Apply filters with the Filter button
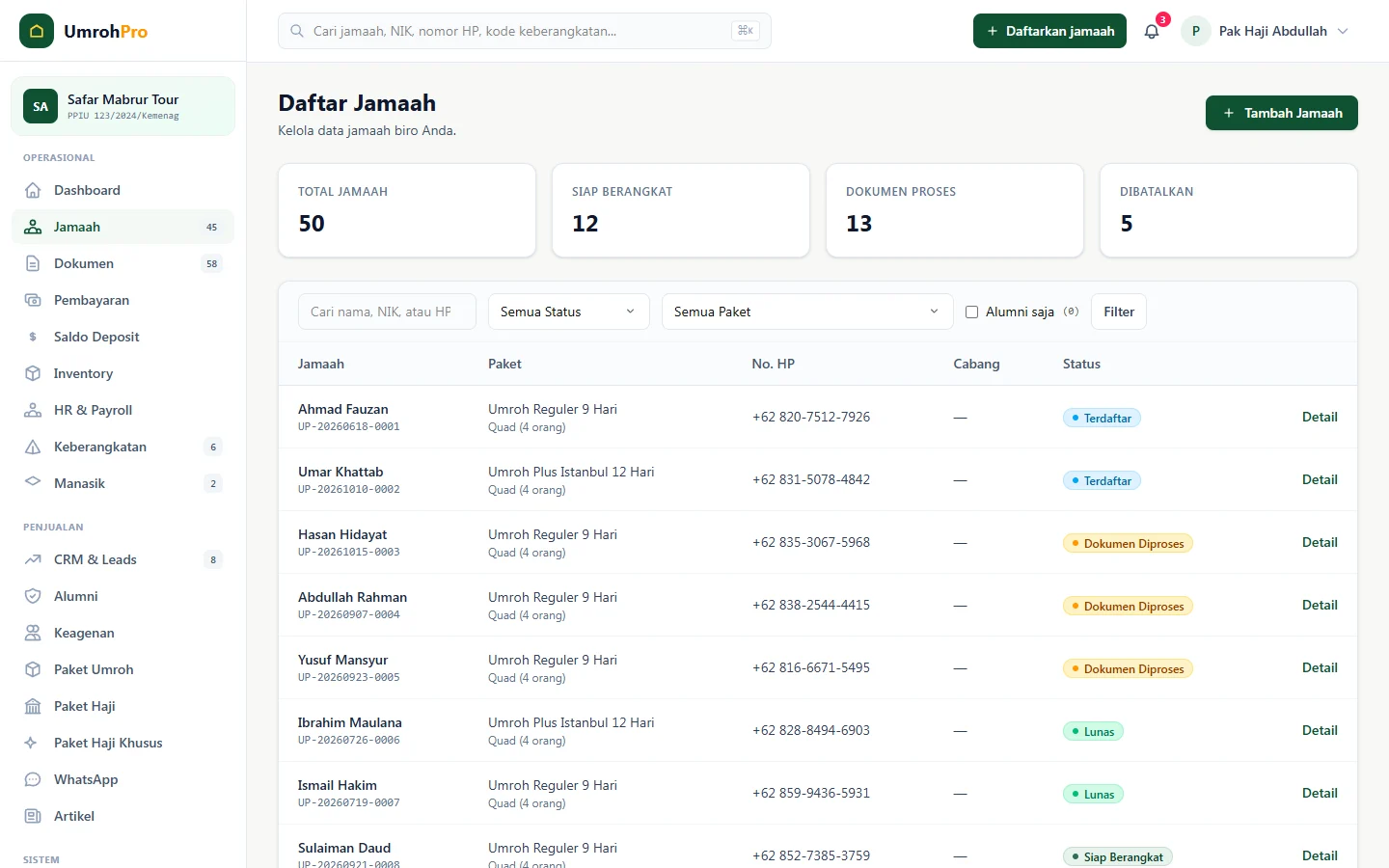 (1119, 312)
